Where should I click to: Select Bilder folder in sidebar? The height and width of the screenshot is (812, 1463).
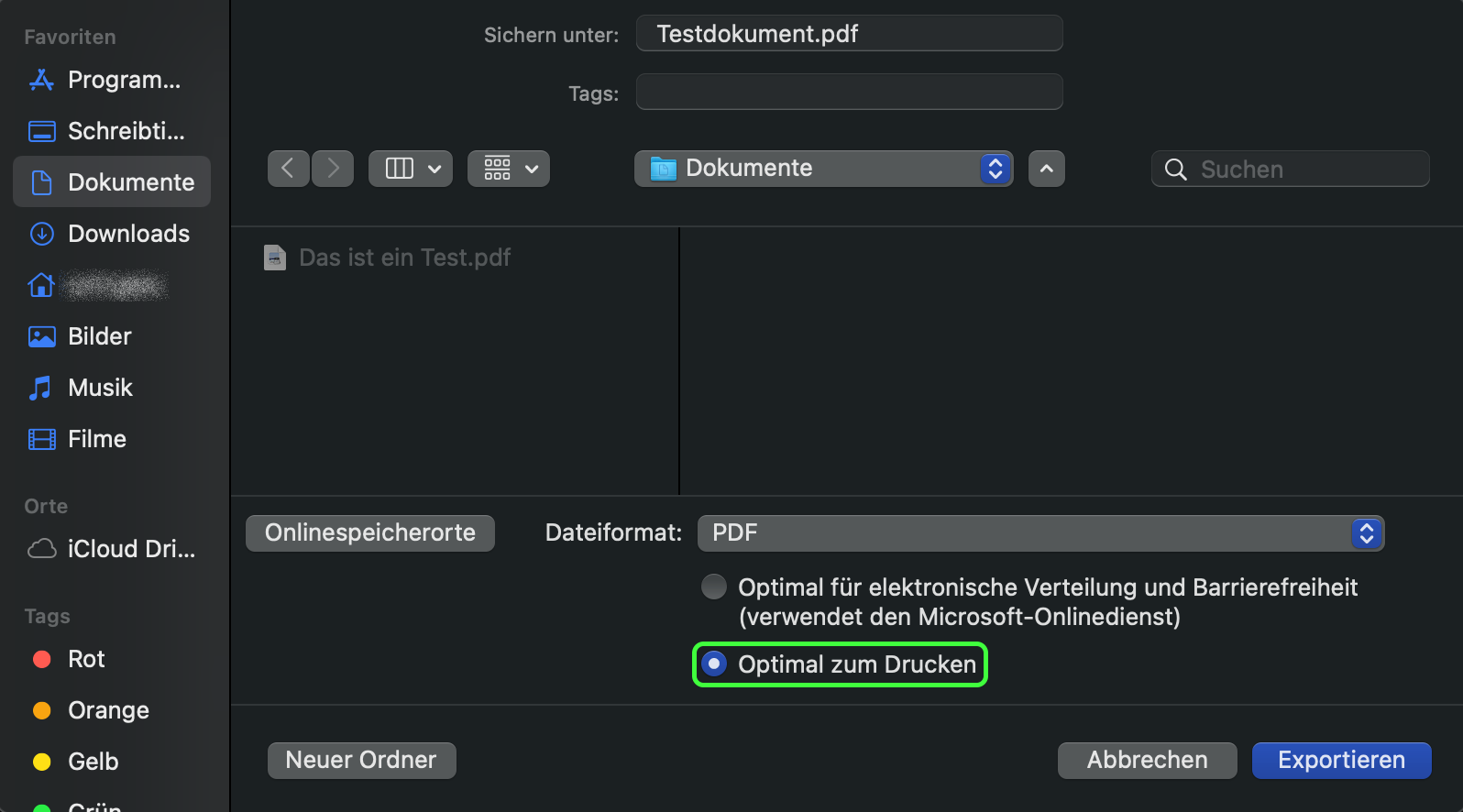tap(99, 336)
